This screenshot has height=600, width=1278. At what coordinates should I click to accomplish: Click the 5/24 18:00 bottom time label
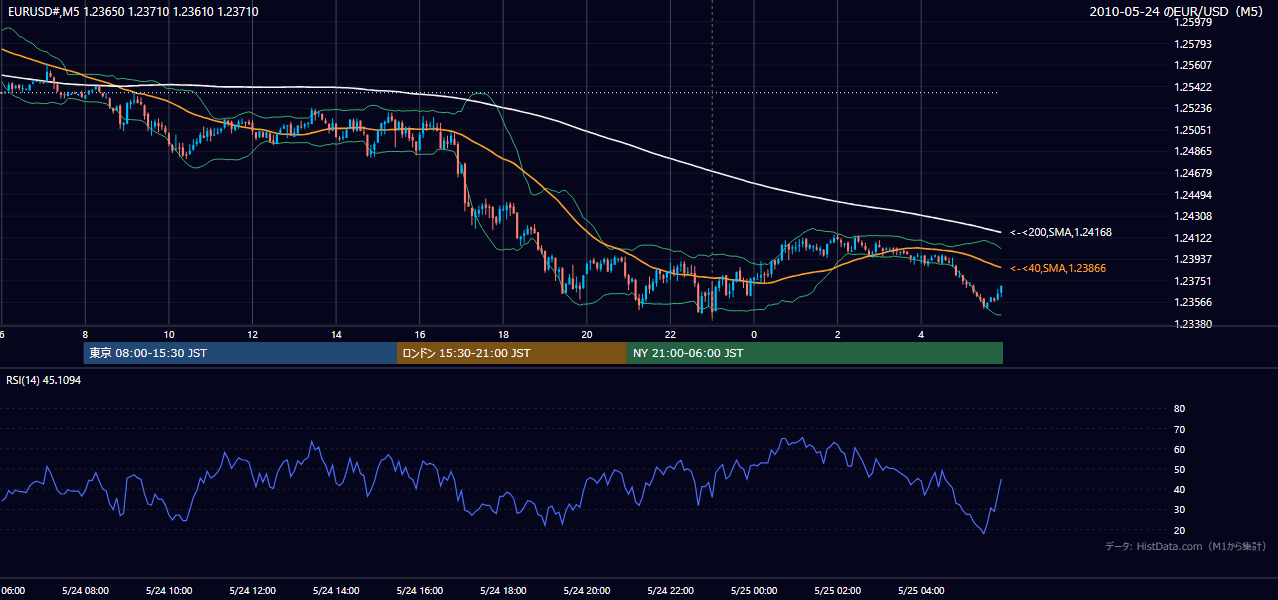503,590
